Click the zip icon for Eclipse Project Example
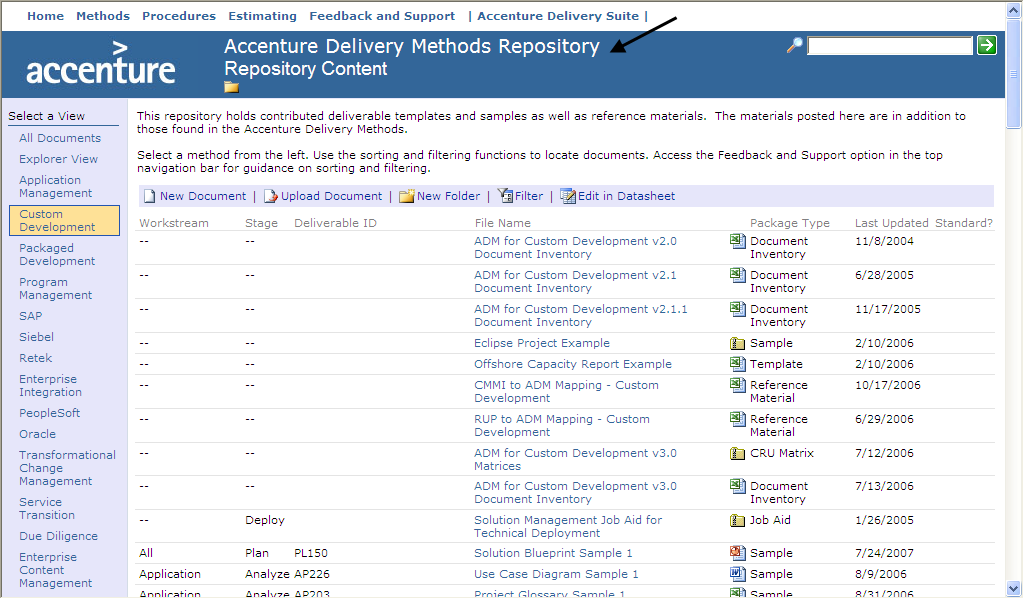The image size is (1024, 599). 737,344
